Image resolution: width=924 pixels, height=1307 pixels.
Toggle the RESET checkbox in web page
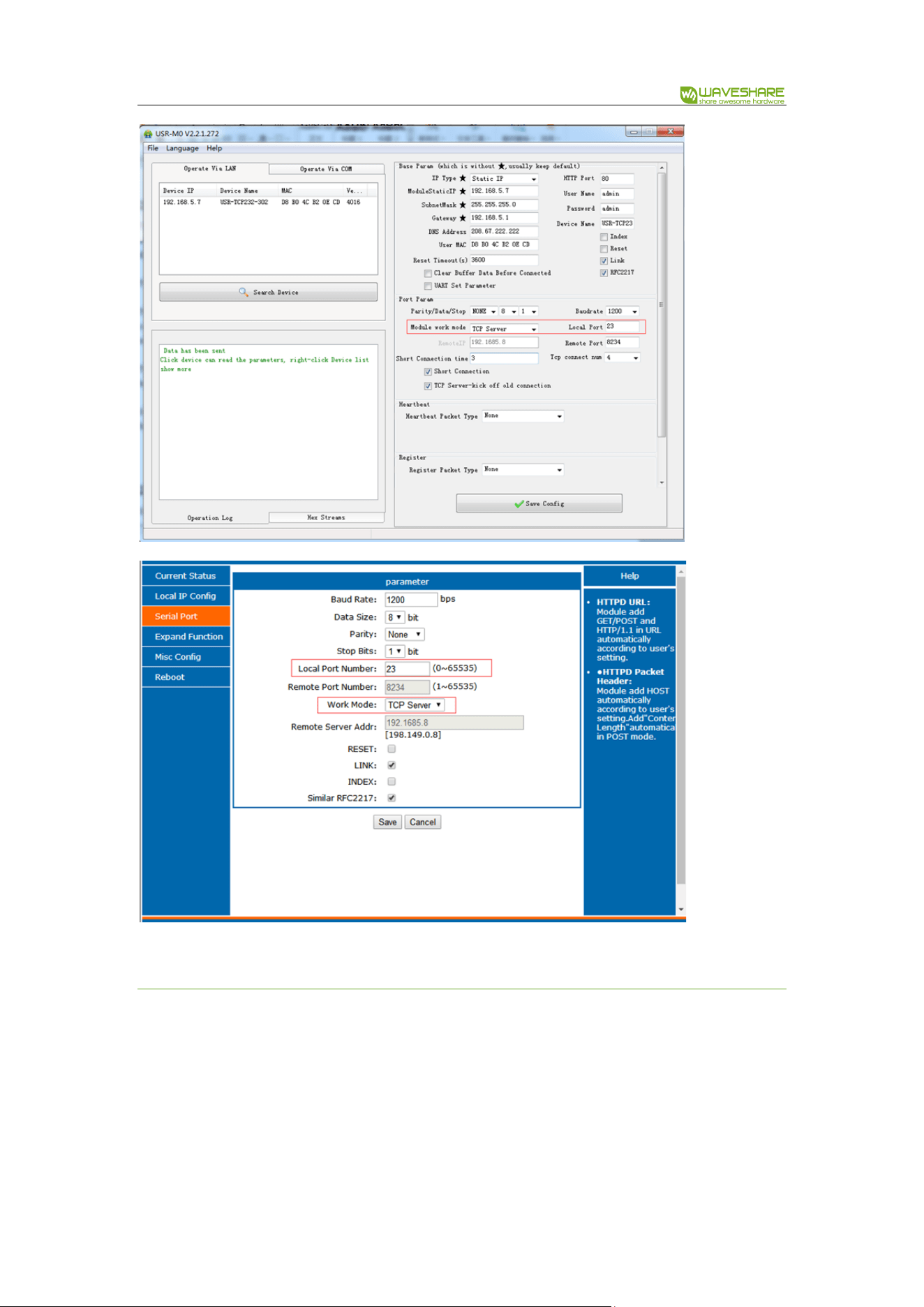pyautogui.click(x=392, y=749)
